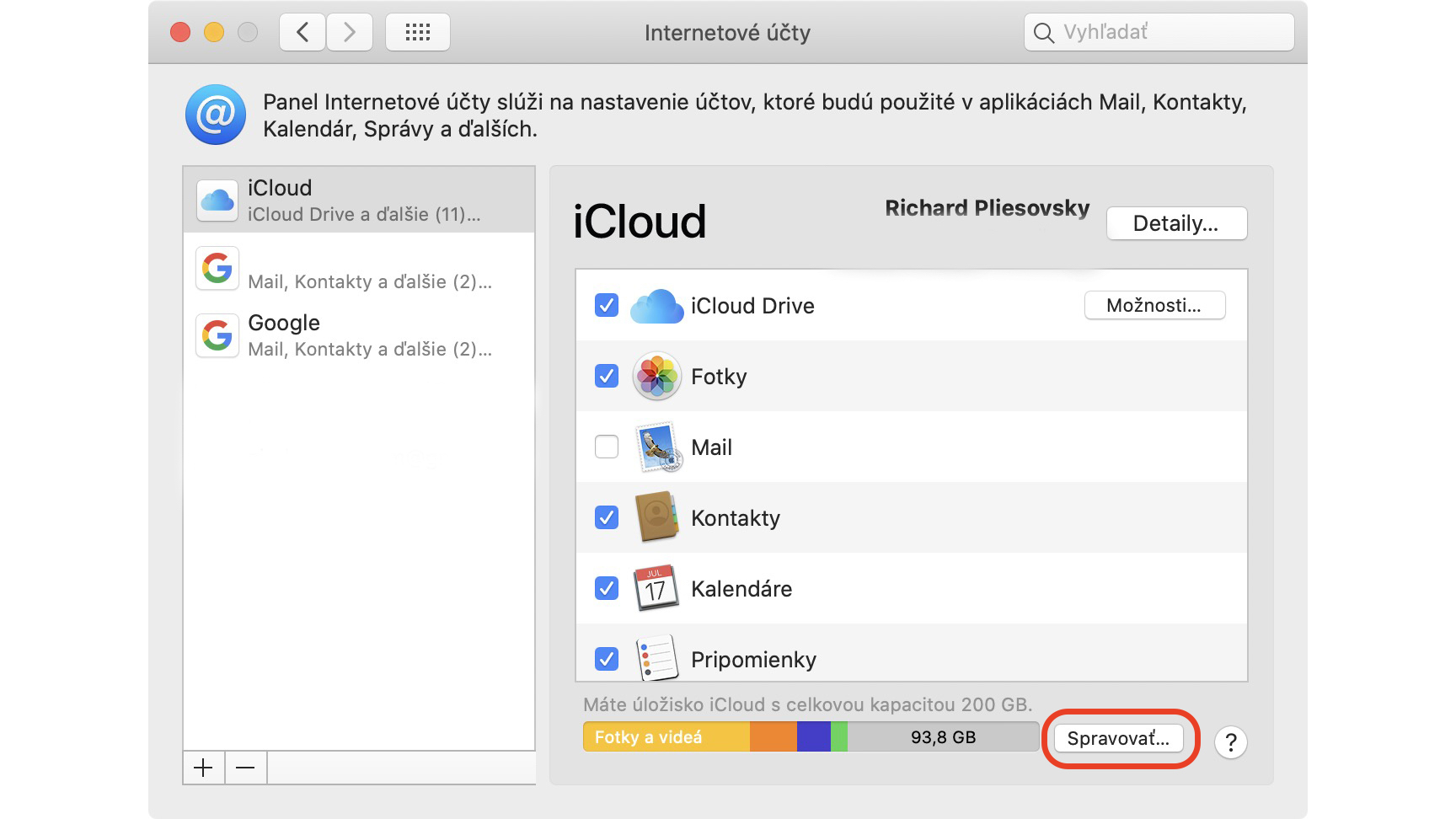Image resolution: width=1456 pixels, height=819 pixels.
Task: Open the Detaily... account details
Action: [x=1176, y=223]
